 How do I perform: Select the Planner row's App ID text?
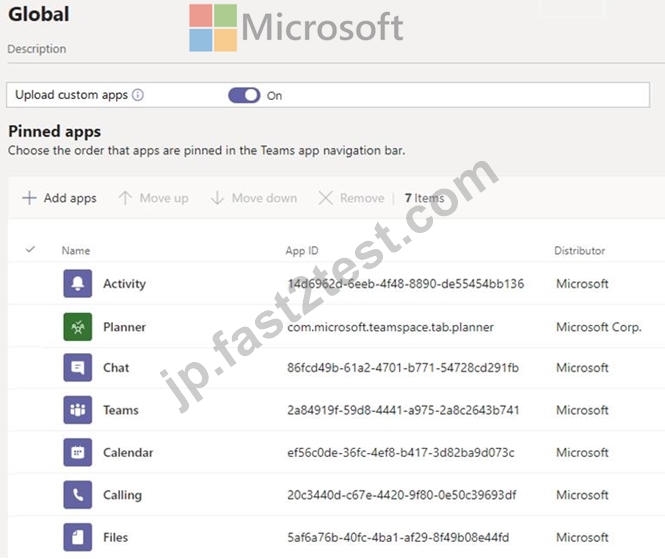(x=390, y=327)
